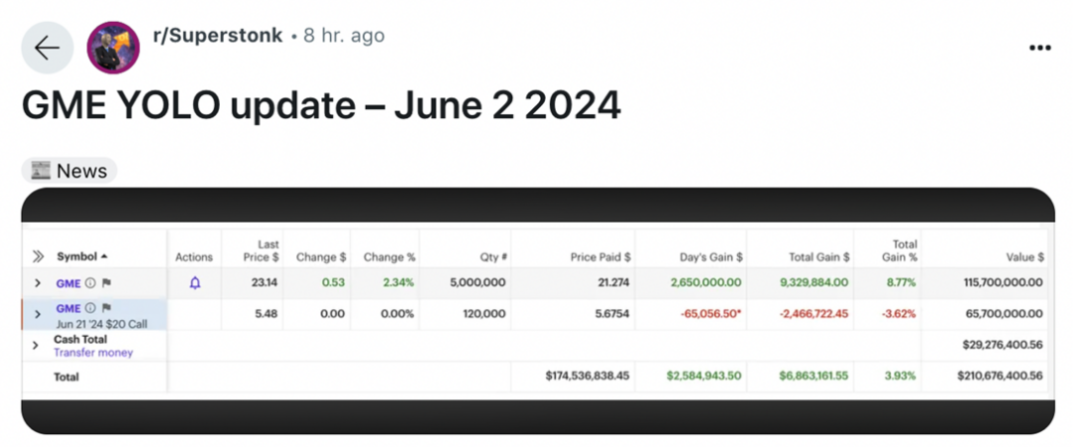Sort by the Symbol column header
This screenshot has width=1080, height=447.
[x=82, y=257]
